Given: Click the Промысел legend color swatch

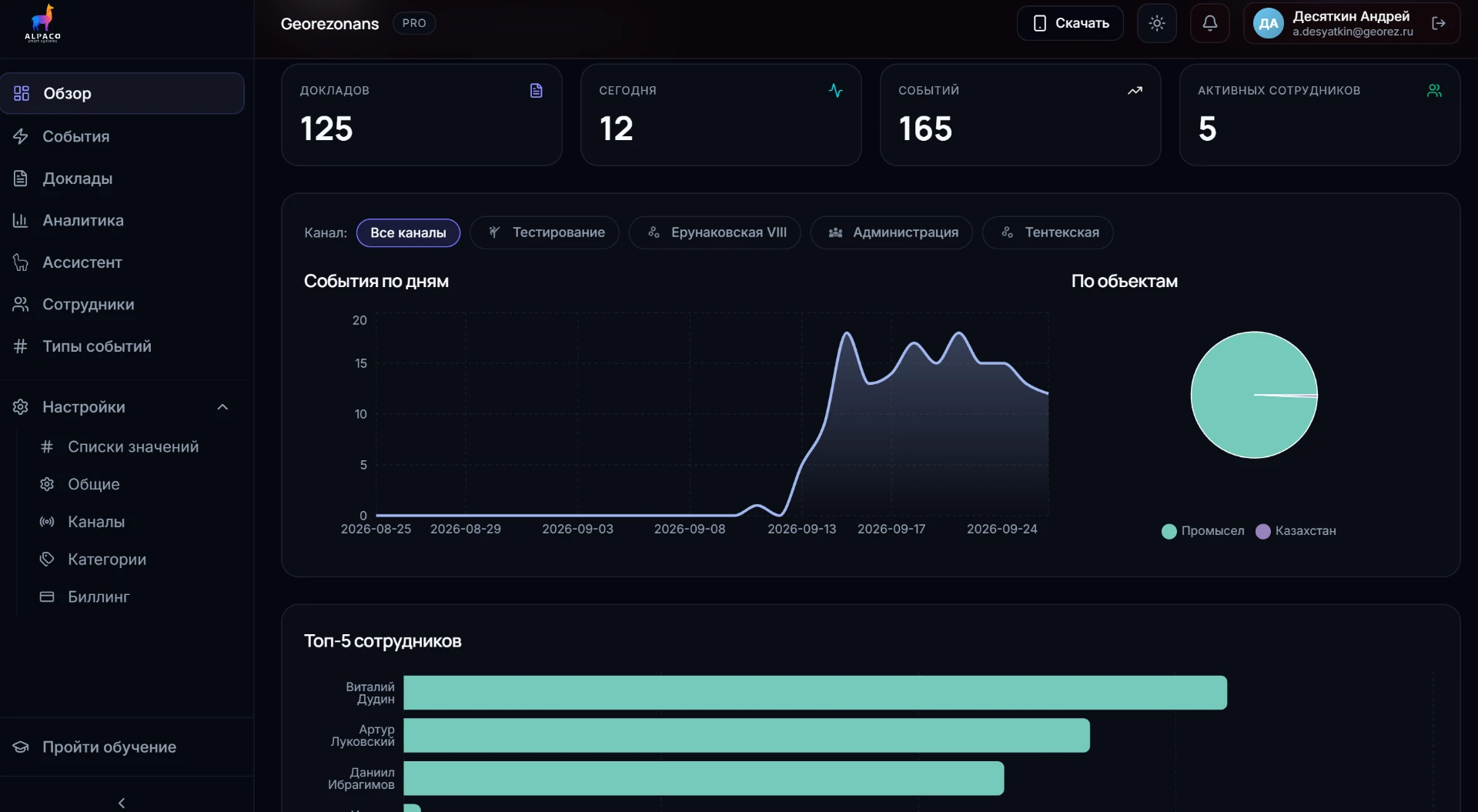Looking at the screenshot, I should 1169,531.
